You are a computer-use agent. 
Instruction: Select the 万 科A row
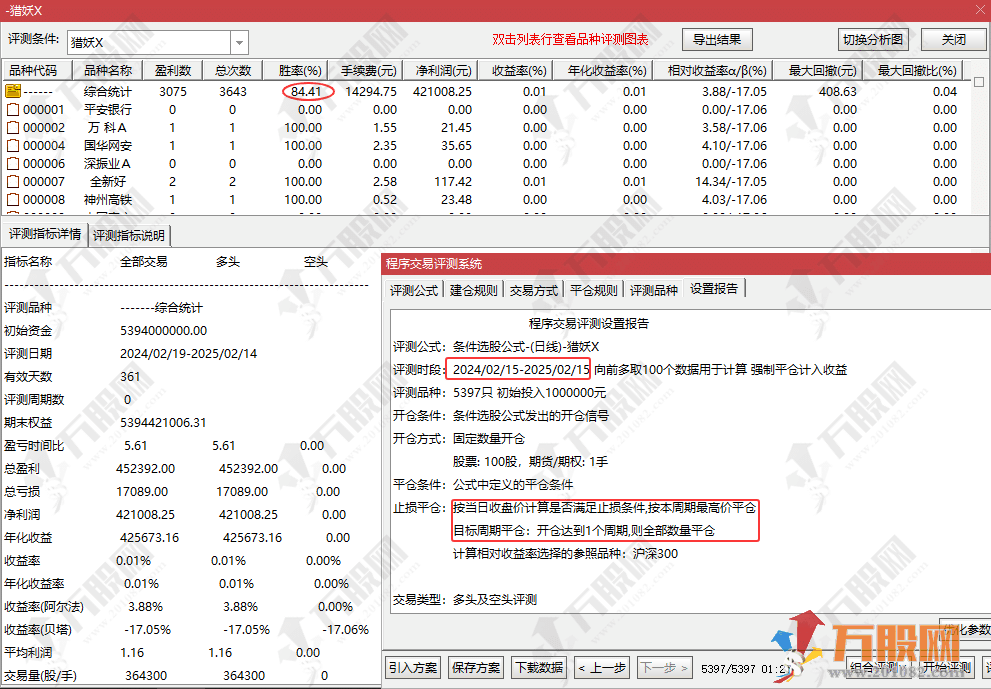click(487, 128)
